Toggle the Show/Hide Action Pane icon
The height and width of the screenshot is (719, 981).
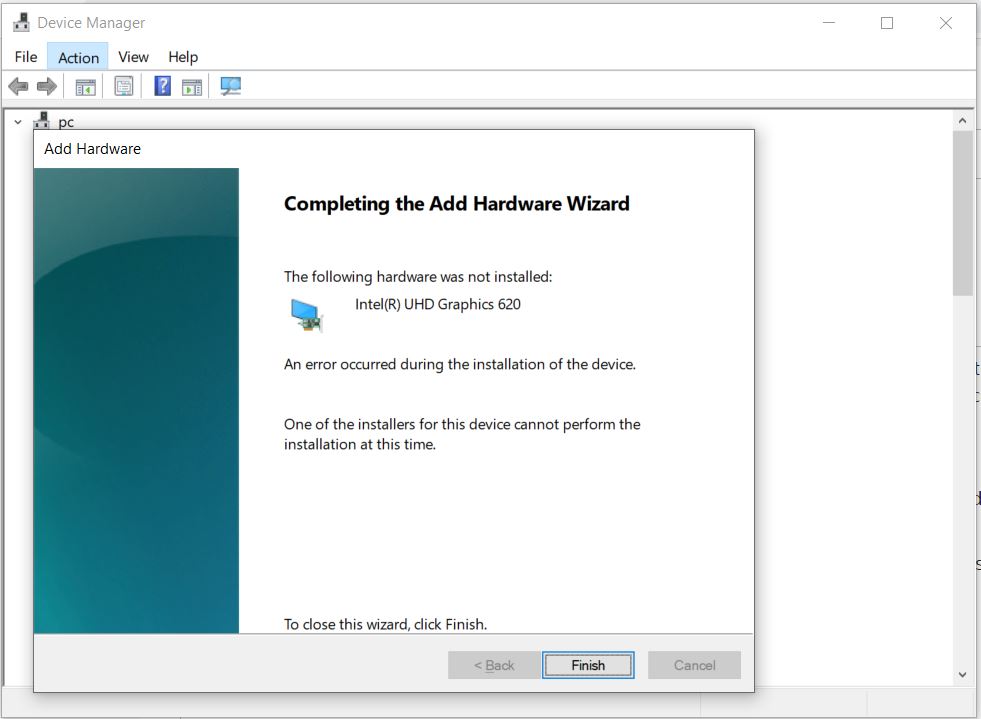click(x=190, y=86)
